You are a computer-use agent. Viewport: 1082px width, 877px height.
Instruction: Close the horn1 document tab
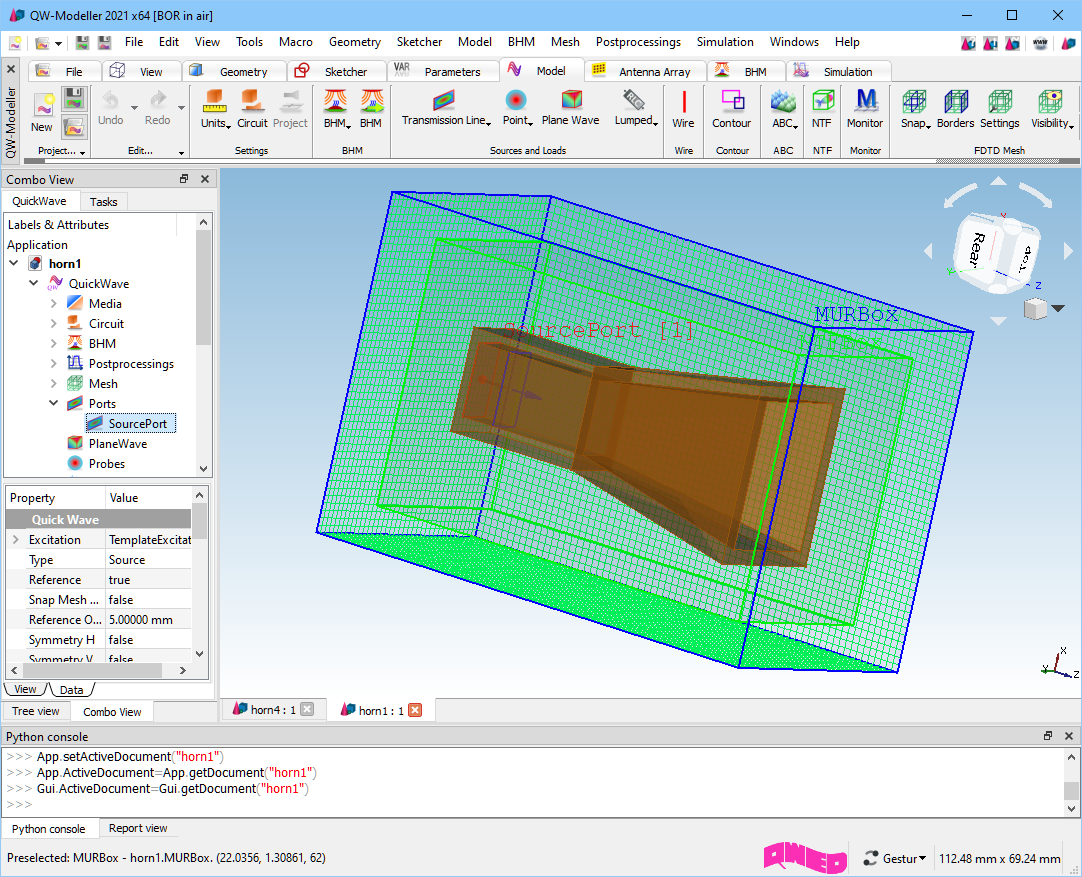(x=415, y=710)
